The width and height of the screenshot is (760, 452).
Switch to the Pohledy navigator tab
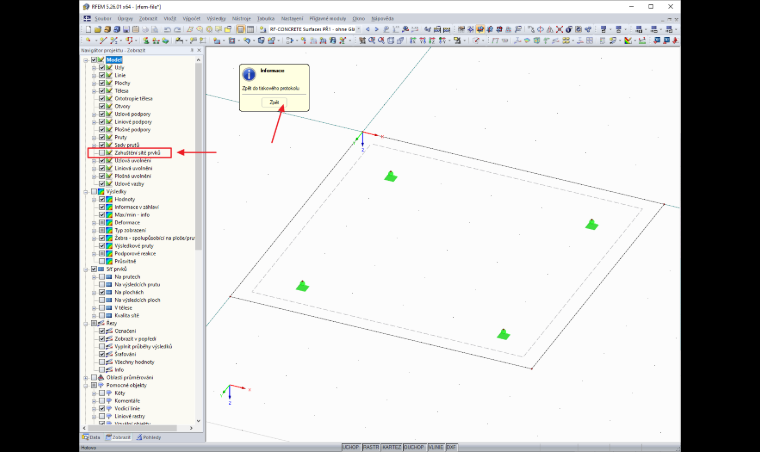coord(148,437)
